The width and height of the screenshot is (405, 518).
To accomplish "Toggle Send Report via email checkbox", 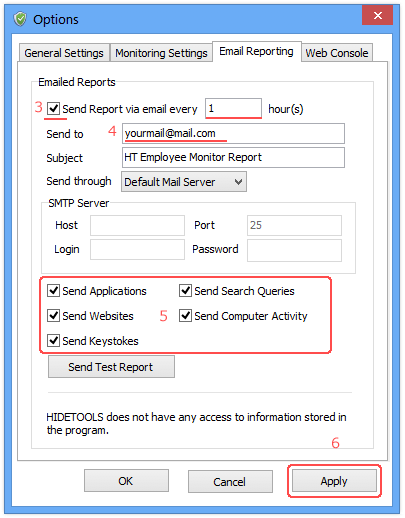I will [53, 109].
